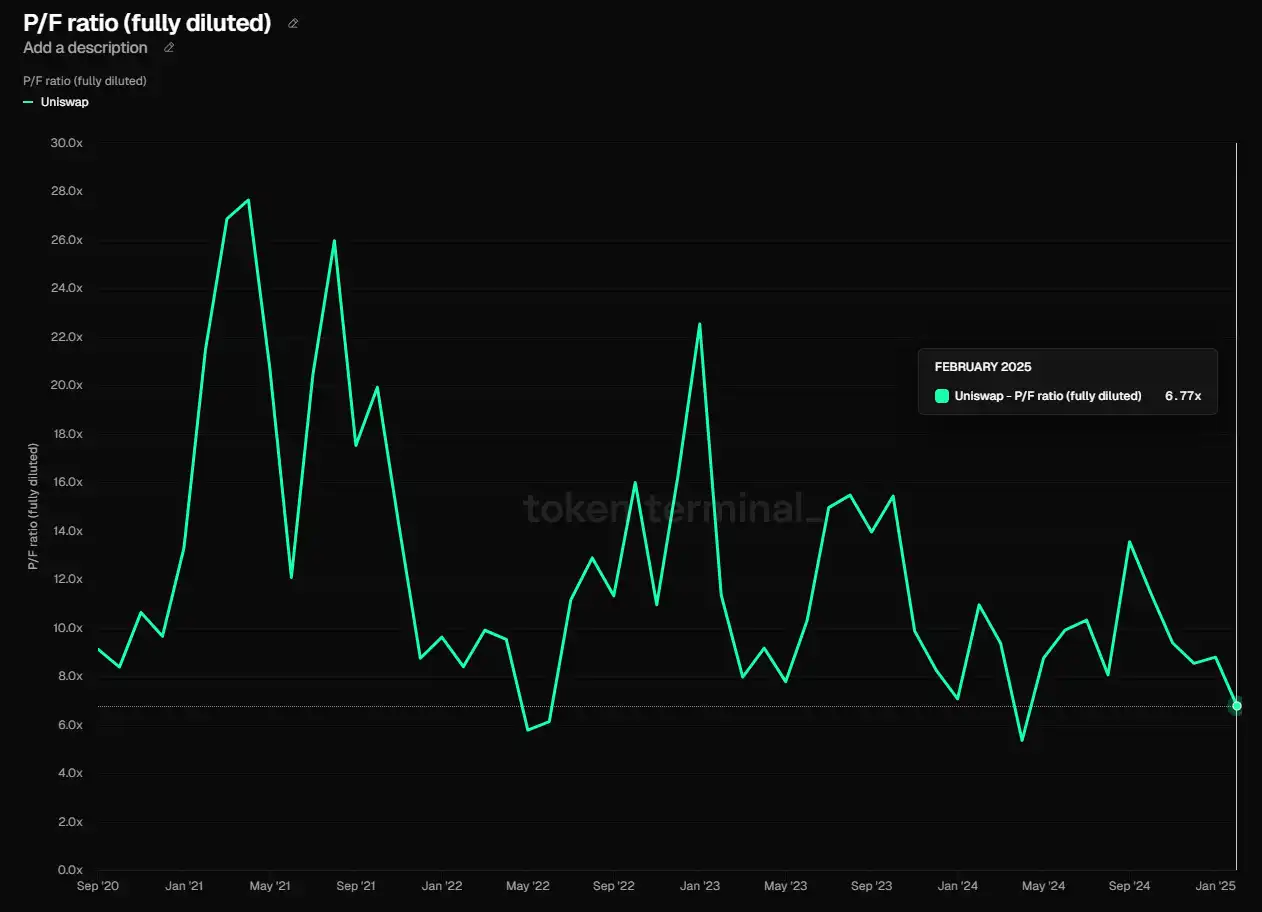Screen dimensions: 1262x912
Task: Click the pencil icon next to Add a description
Action: tap(169, 47)
